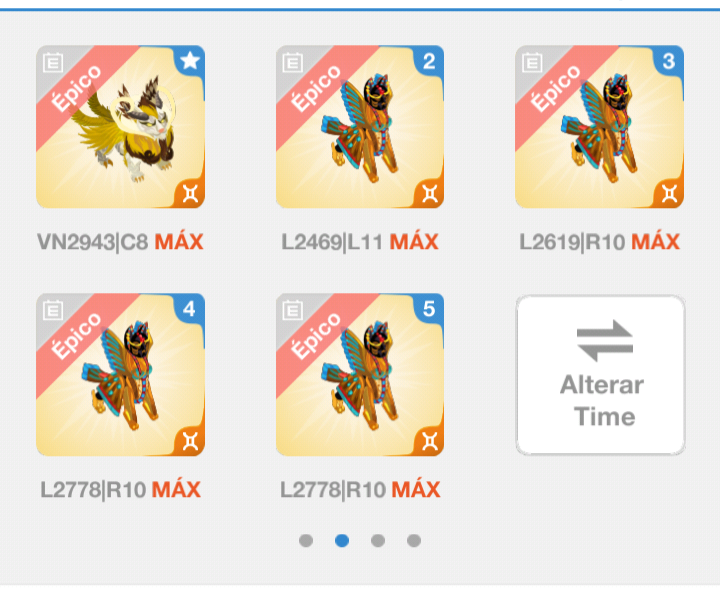This screenshot has width=720, height=597.
Task: Click the info sheet icon on card number 5
Action: (292, 310)
